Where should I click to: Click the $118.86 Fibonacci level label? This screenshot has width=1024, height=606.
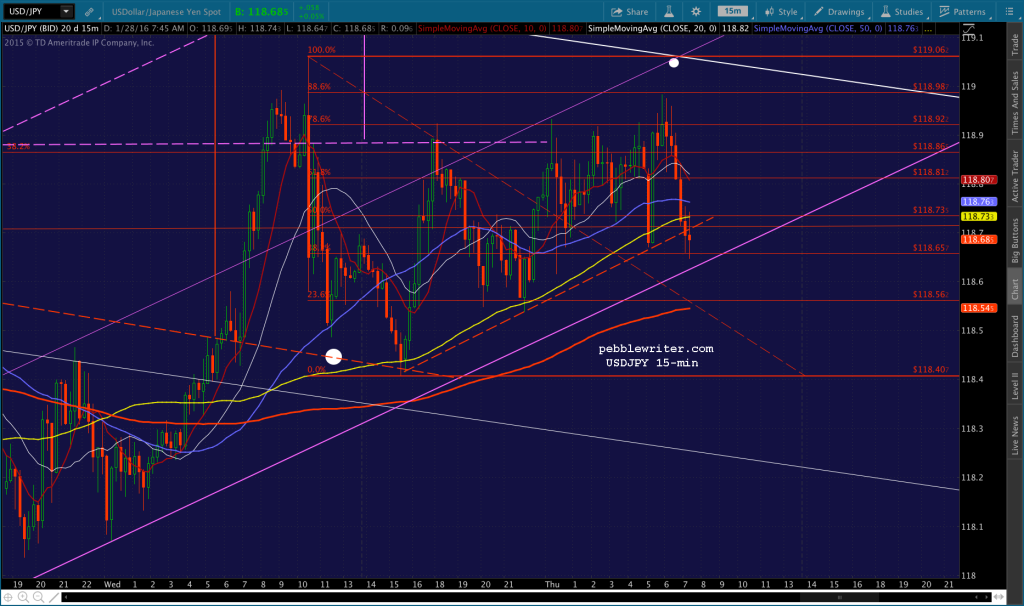coord(931,146)
